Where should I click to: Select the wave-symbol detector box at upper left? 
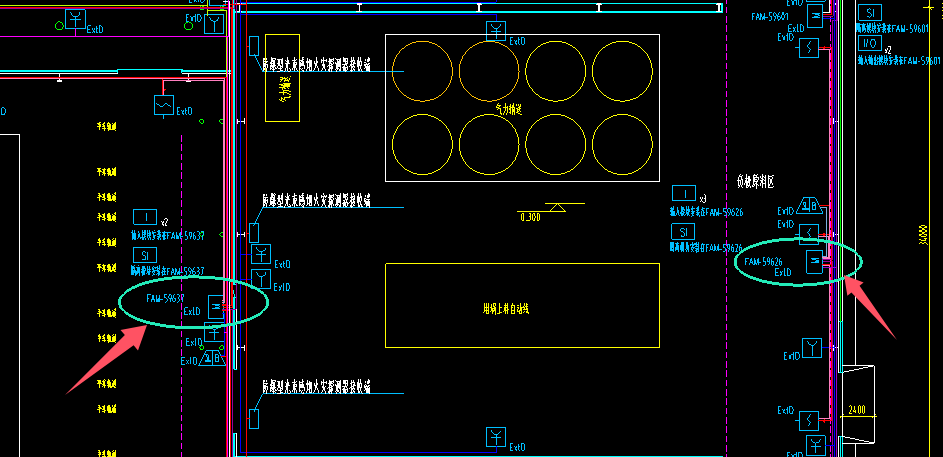[x=164, y=105]
